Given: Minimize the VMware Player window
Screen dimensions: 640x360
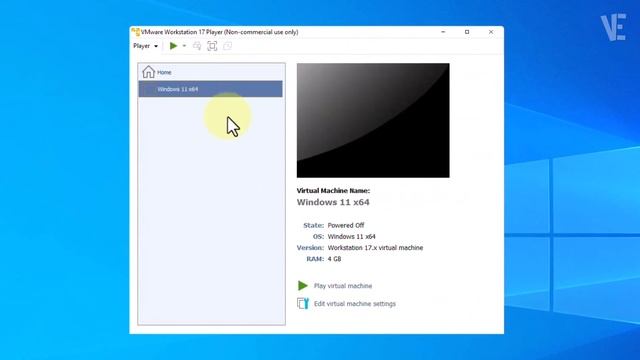Looking at the screenshot, I should [x=443, y=32].
